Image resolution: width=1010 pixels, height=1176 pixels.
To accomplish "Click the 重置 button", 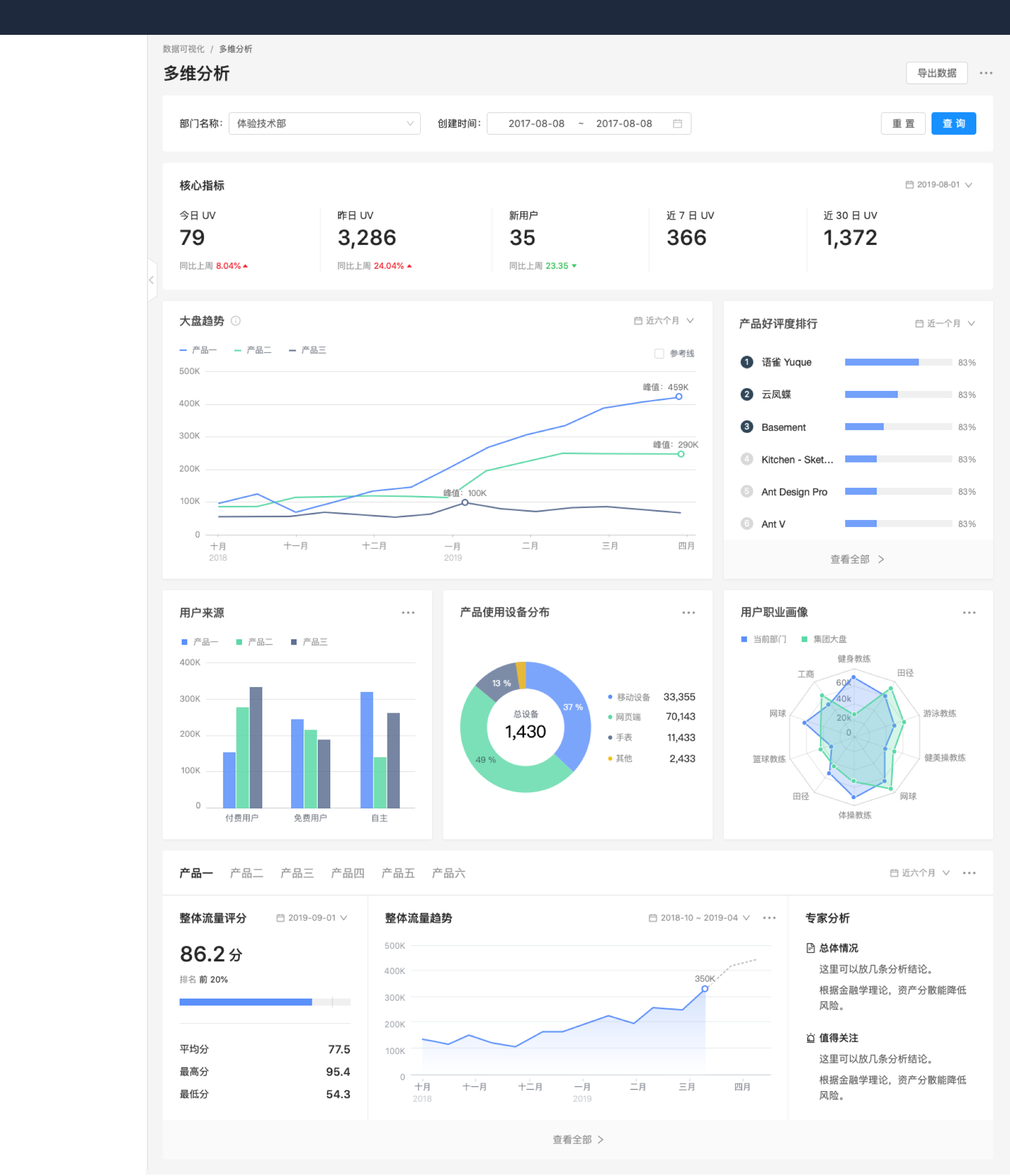I will 903,124.
